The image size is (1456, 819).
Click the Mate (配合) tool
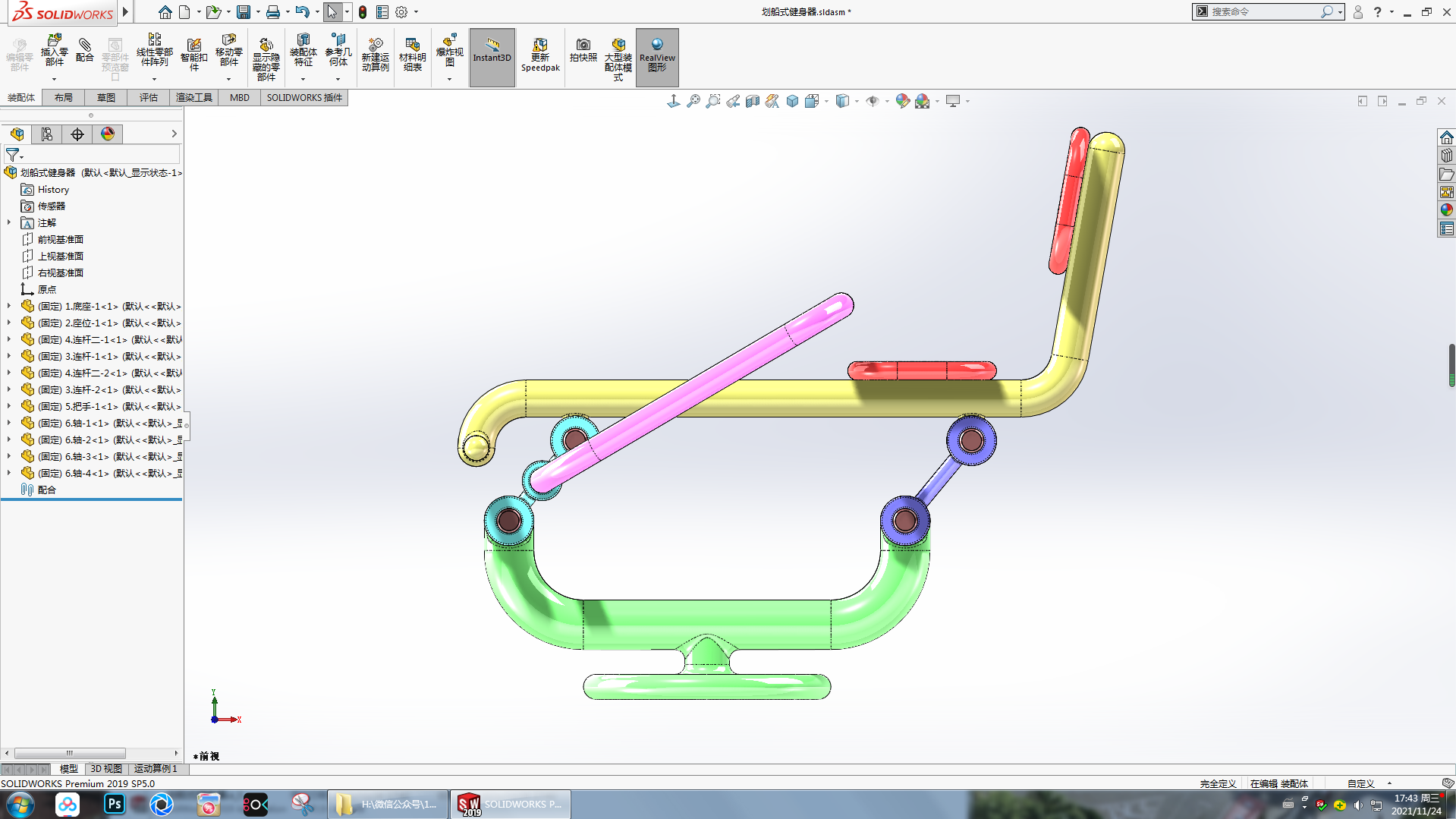(85, 50)
